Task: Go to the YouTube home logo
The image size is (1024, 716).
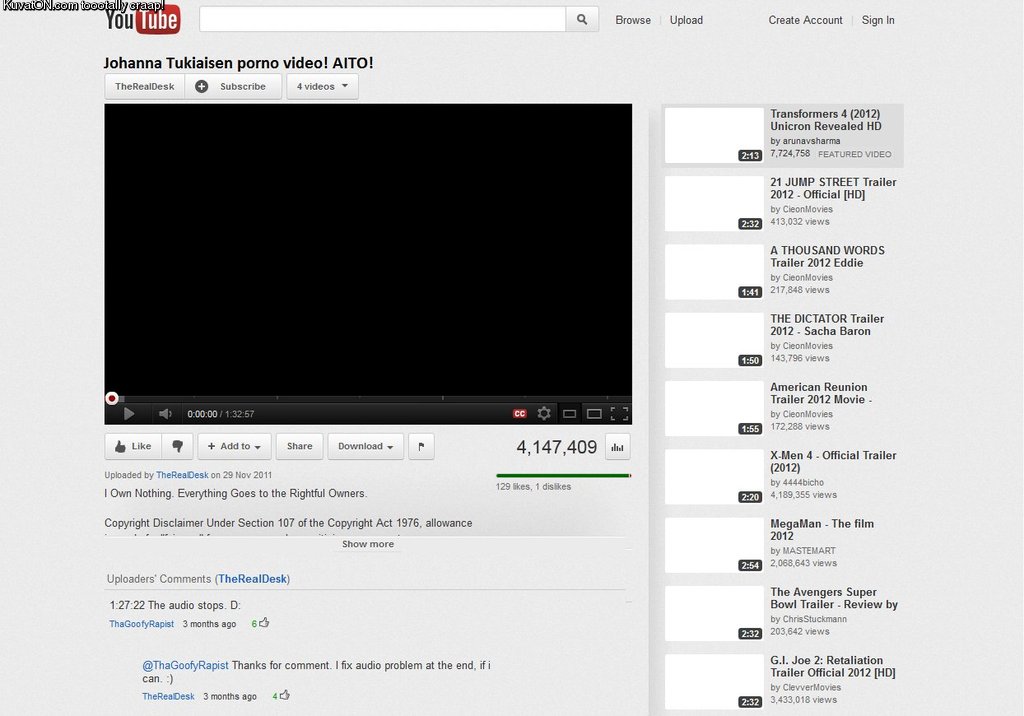Action: click(x=142, y=20)
